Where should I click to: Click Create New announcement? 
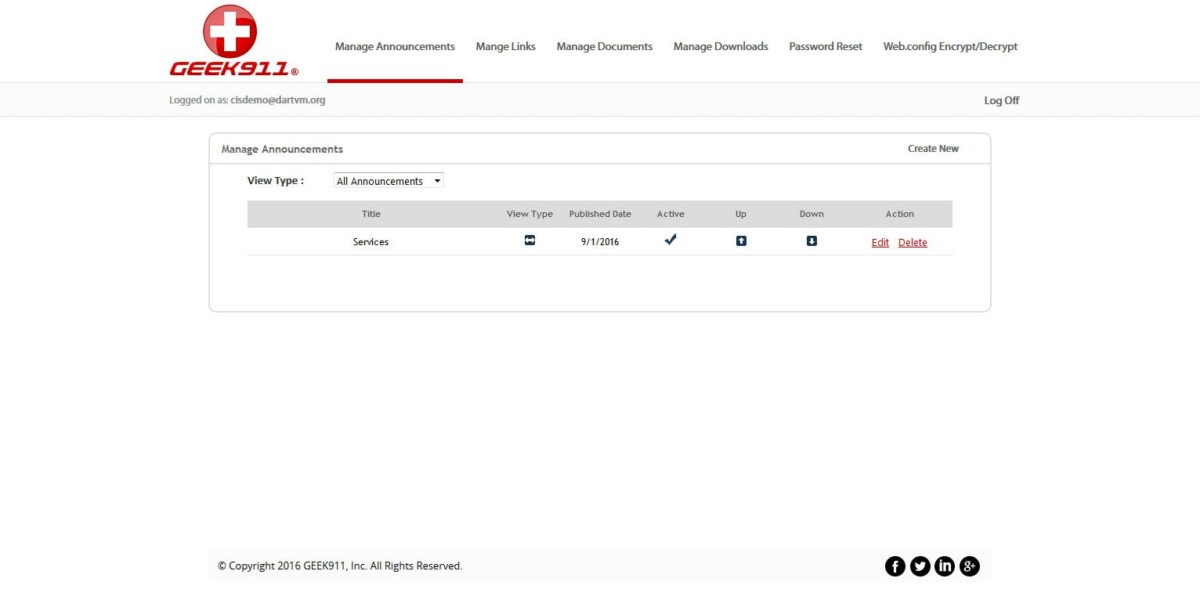(933, 148)
